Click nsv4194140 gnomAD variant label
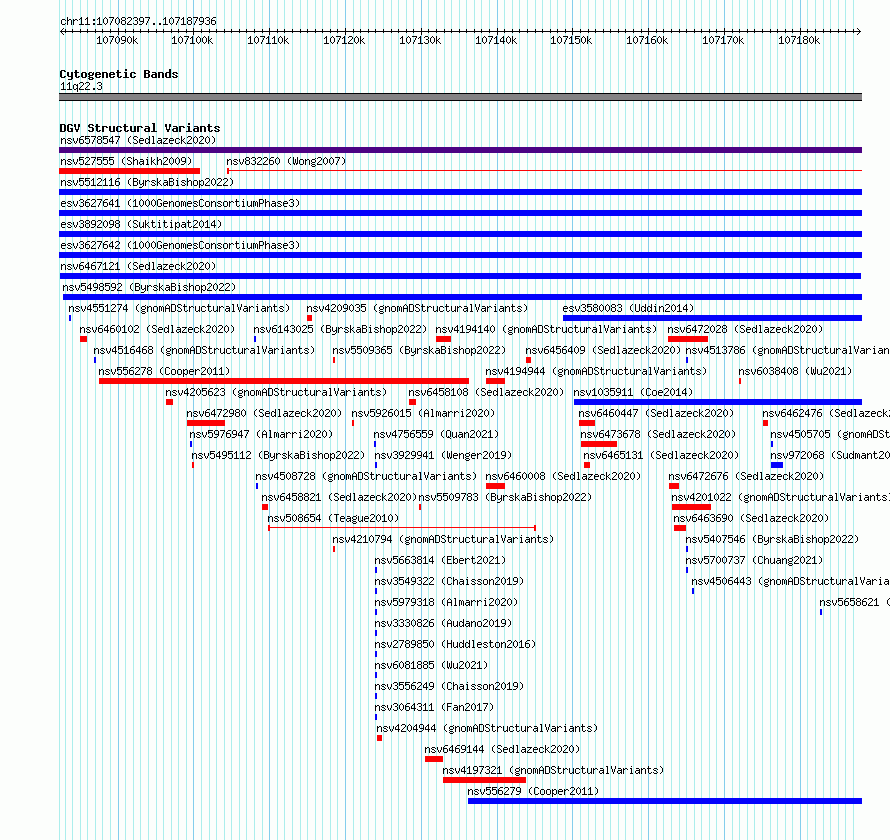Screen dimensions: 890x840 coord(546,329)
